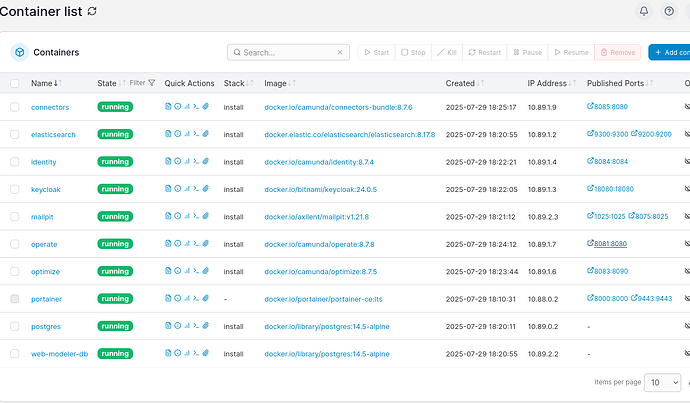Click the Pause button

(527, 52)
